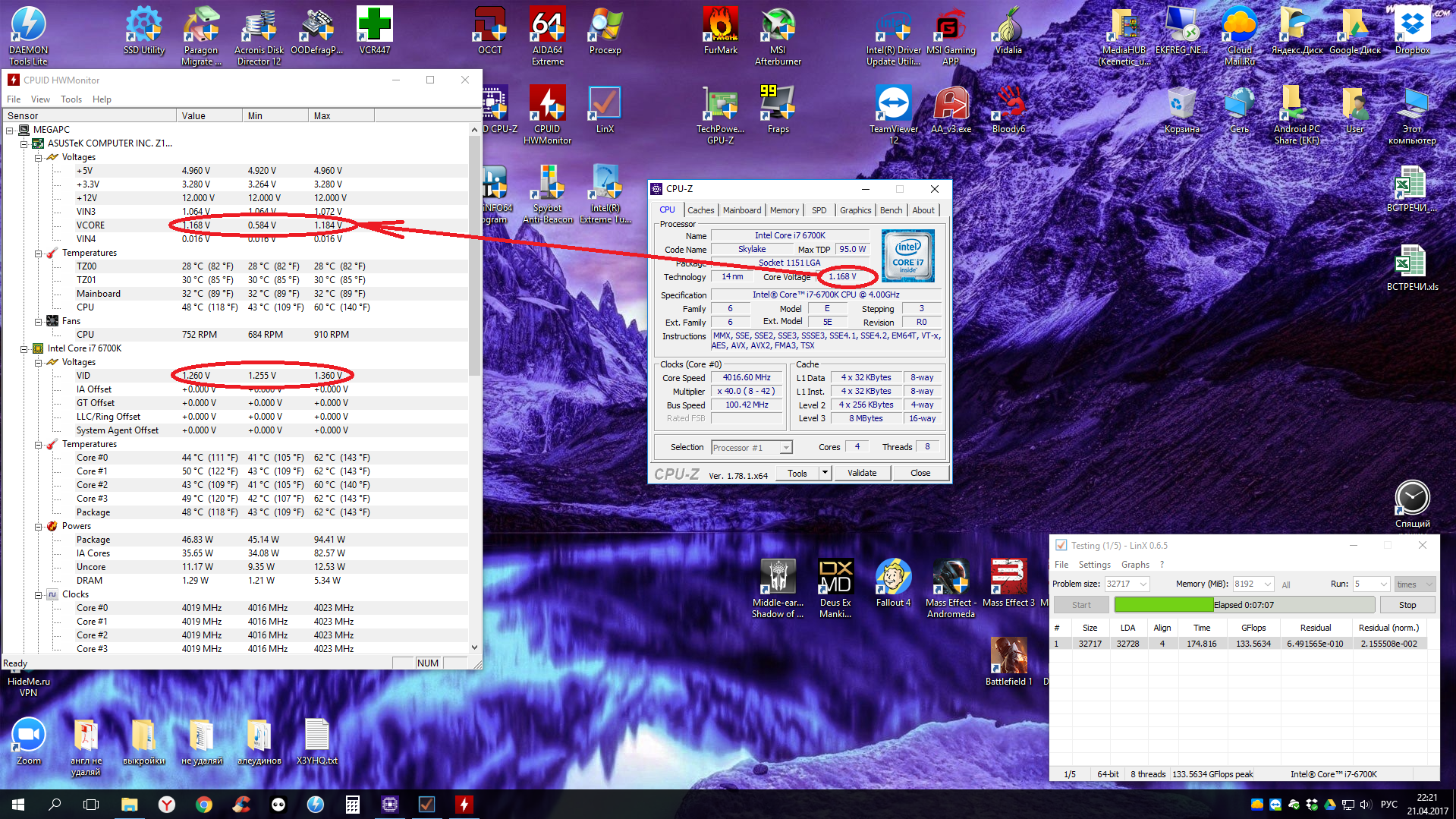Switch input language РУС in tray

[1388, 805]
